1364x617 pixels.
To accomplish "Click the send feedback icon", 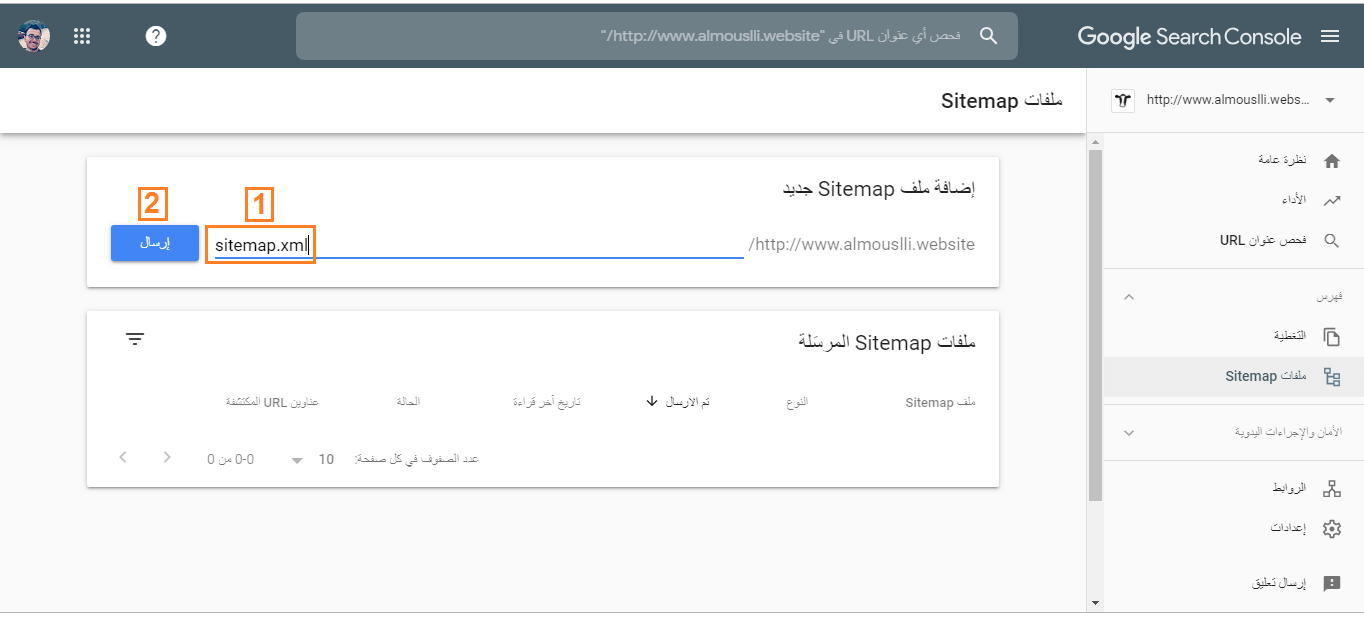I will pos(1331,584).
